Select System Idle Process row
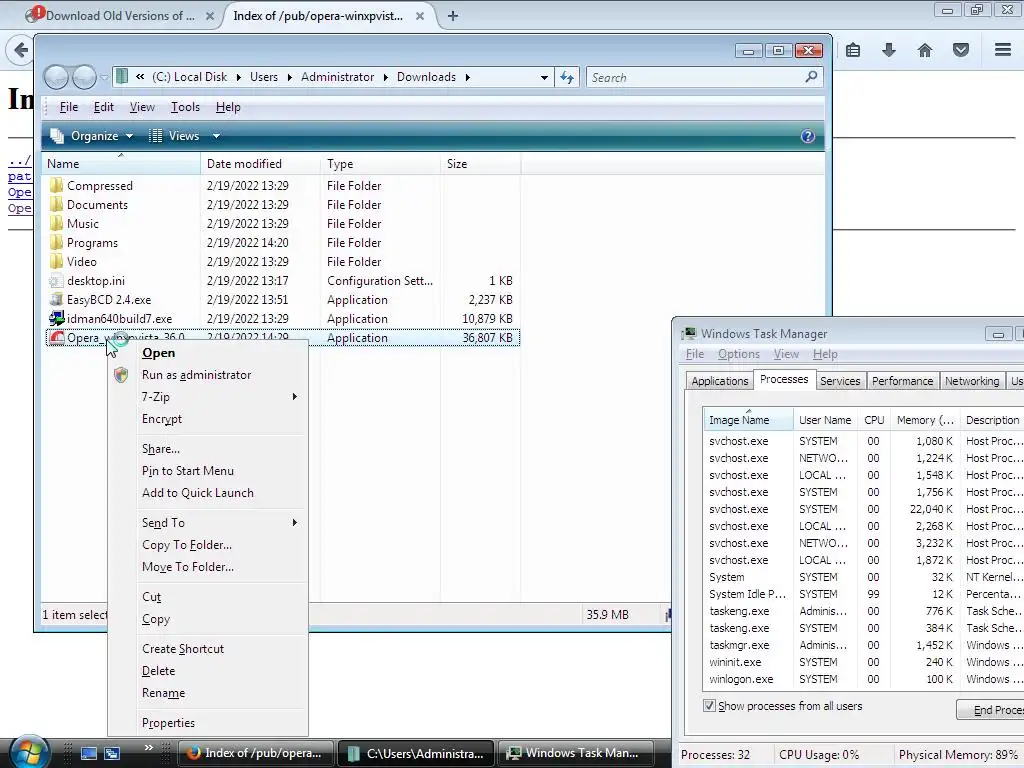Viewport: 1024px width, 768px height. coord(863,594)
